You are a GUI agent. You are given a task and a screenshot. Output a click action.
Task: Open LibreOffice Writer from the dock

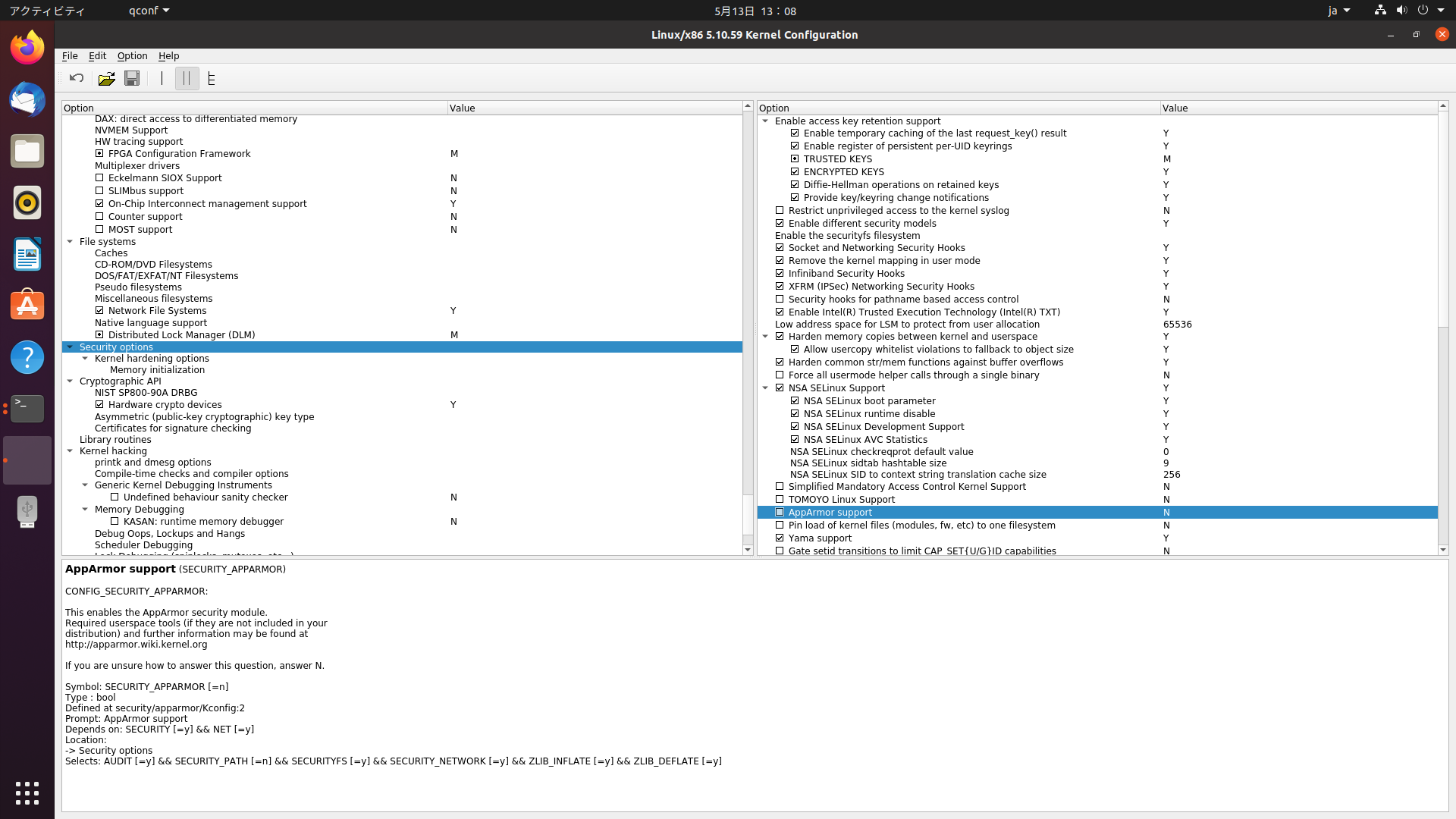[x=27, y=254]
